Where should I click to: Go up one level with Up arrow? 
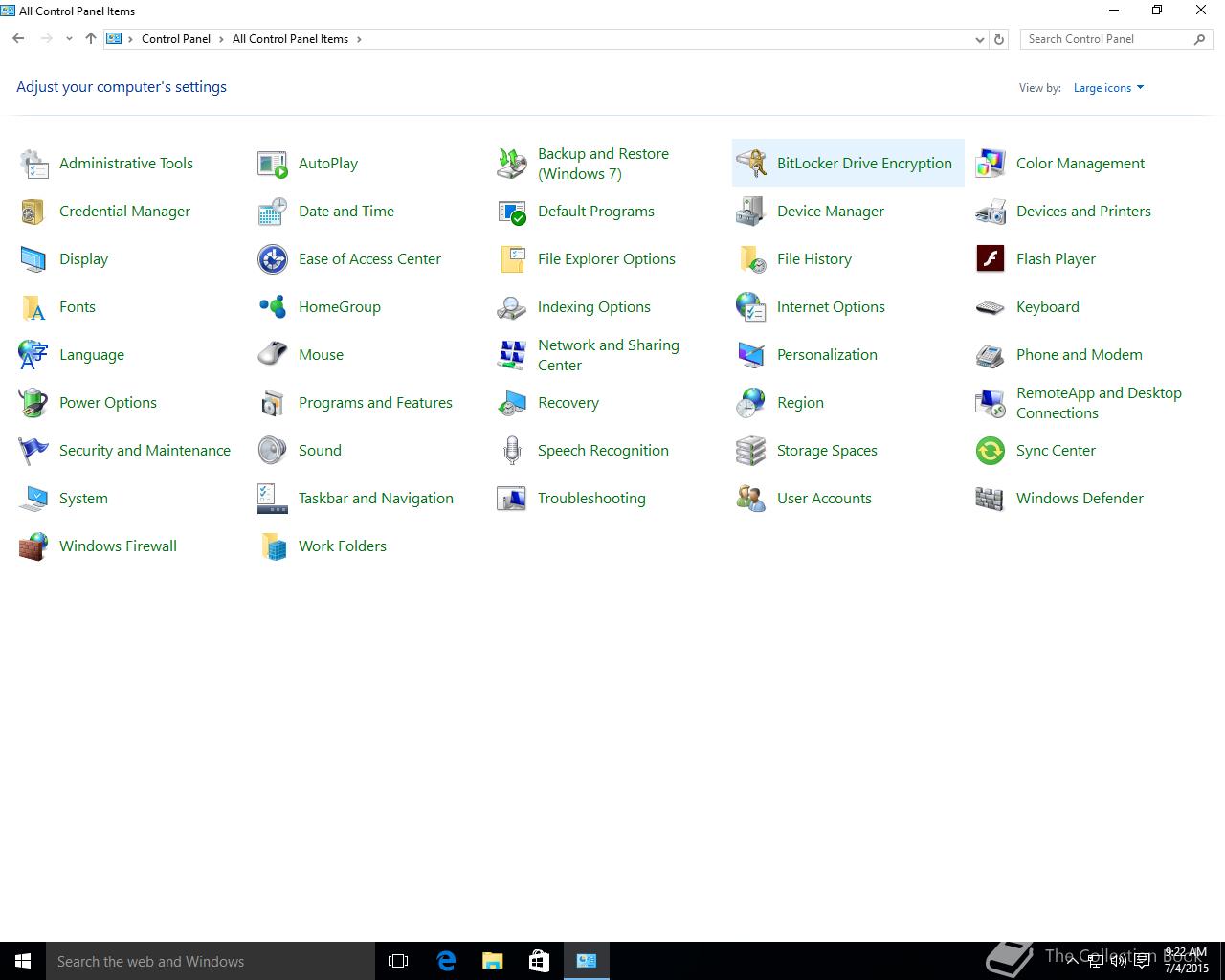tap(91, 39)
